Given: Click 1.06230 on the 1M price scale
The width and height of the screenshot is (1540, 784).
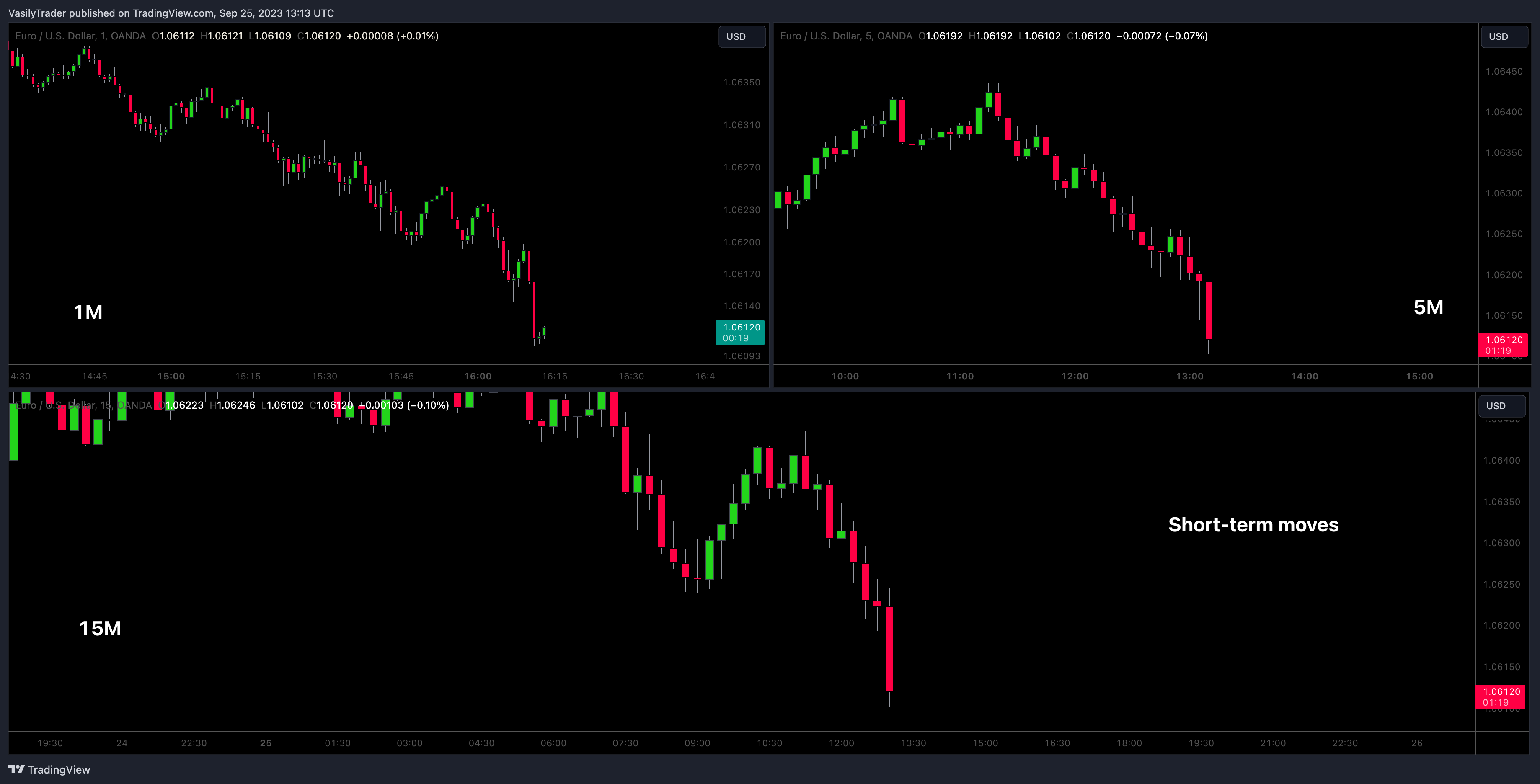Looking at the screenshot, I should pyautogui.click(x=742, y=210).
